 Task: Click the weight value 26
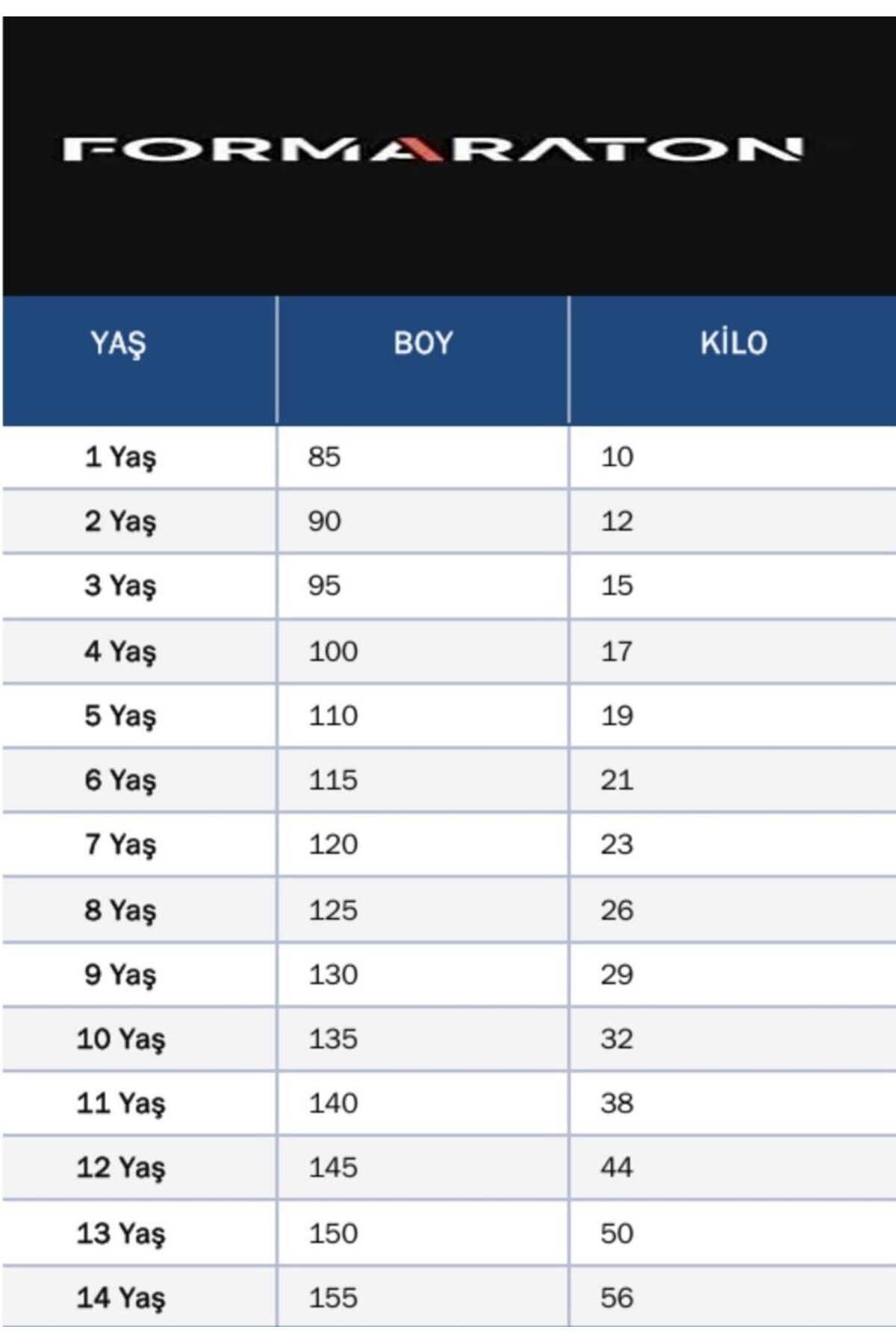coord(617,910)
